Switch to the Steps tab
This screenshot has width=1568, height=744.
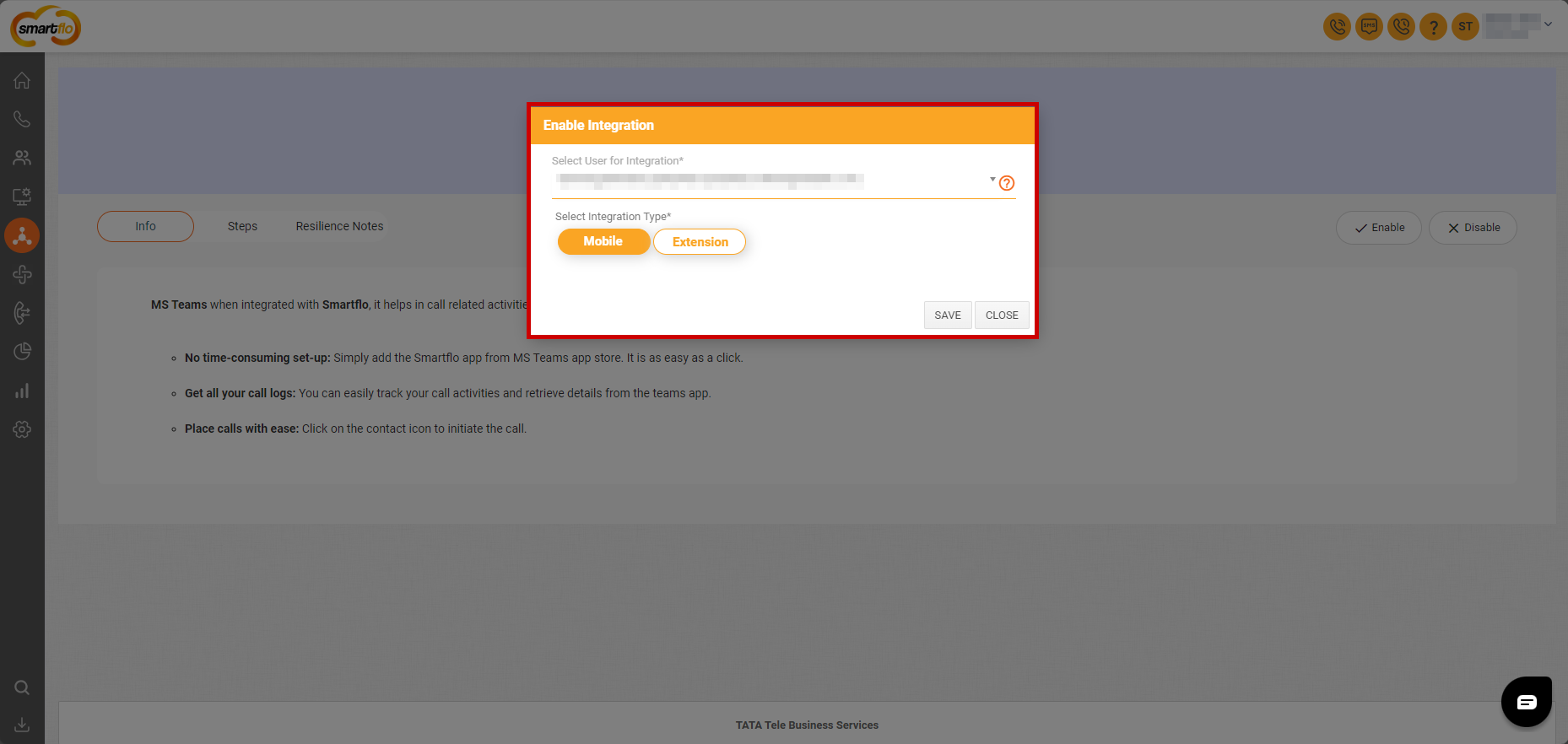click(242, 226)
